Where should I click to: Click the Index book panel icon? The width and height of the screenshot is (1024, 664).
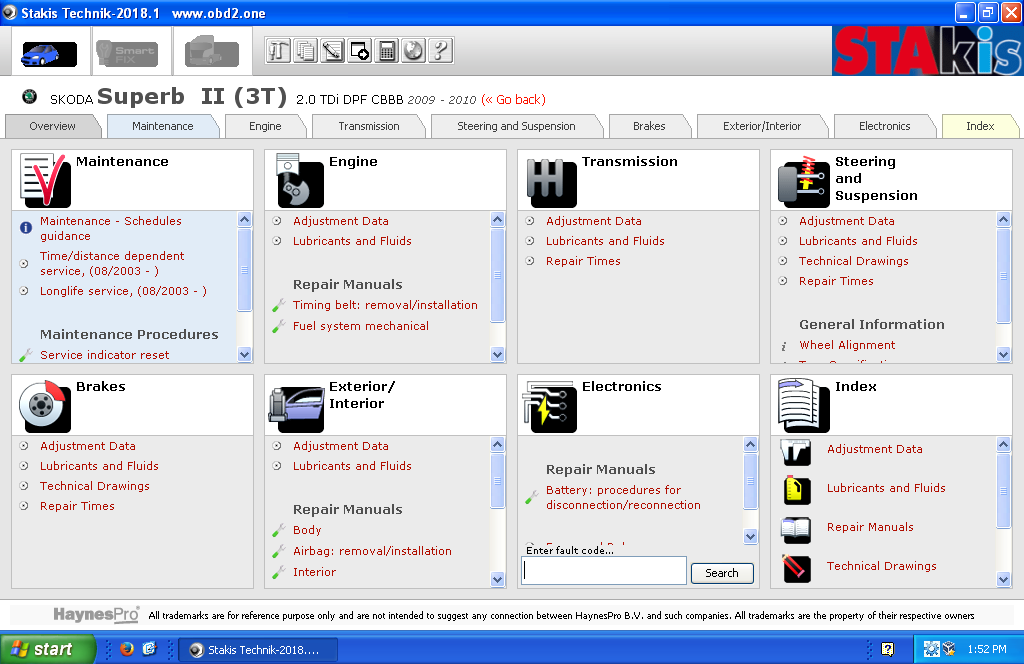pyautogui.click(x=803, y=405)
